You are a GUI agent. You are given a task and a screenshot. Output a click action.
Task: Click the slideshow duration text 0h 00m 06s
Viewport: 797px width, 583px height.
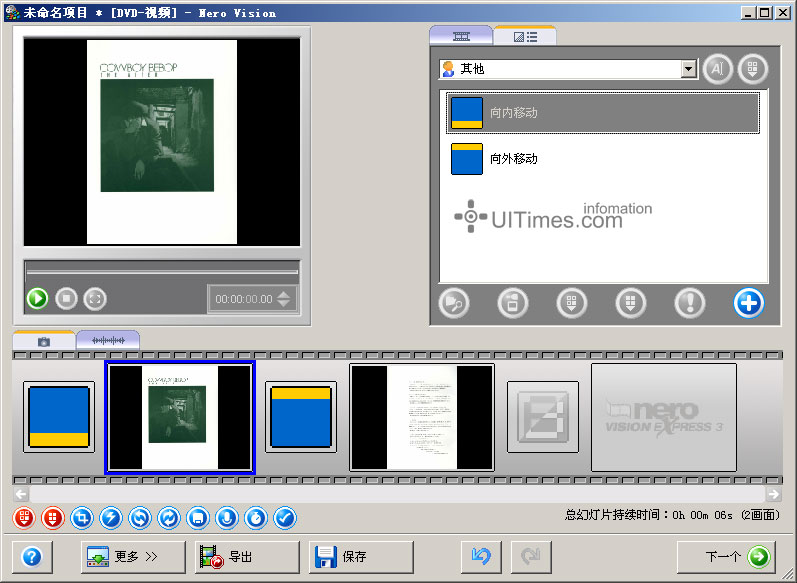tap(702, 515)
